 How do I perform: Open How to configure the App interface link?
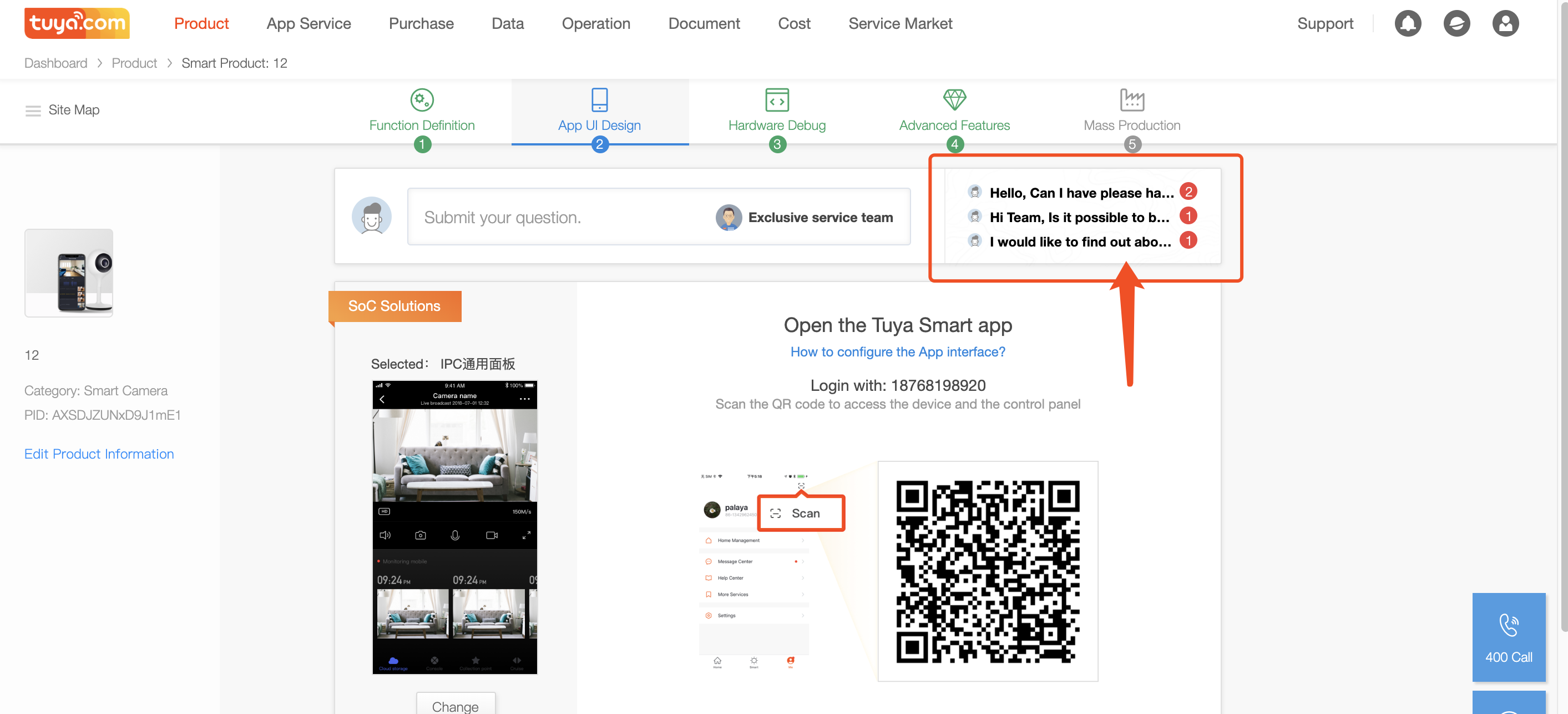898,352
